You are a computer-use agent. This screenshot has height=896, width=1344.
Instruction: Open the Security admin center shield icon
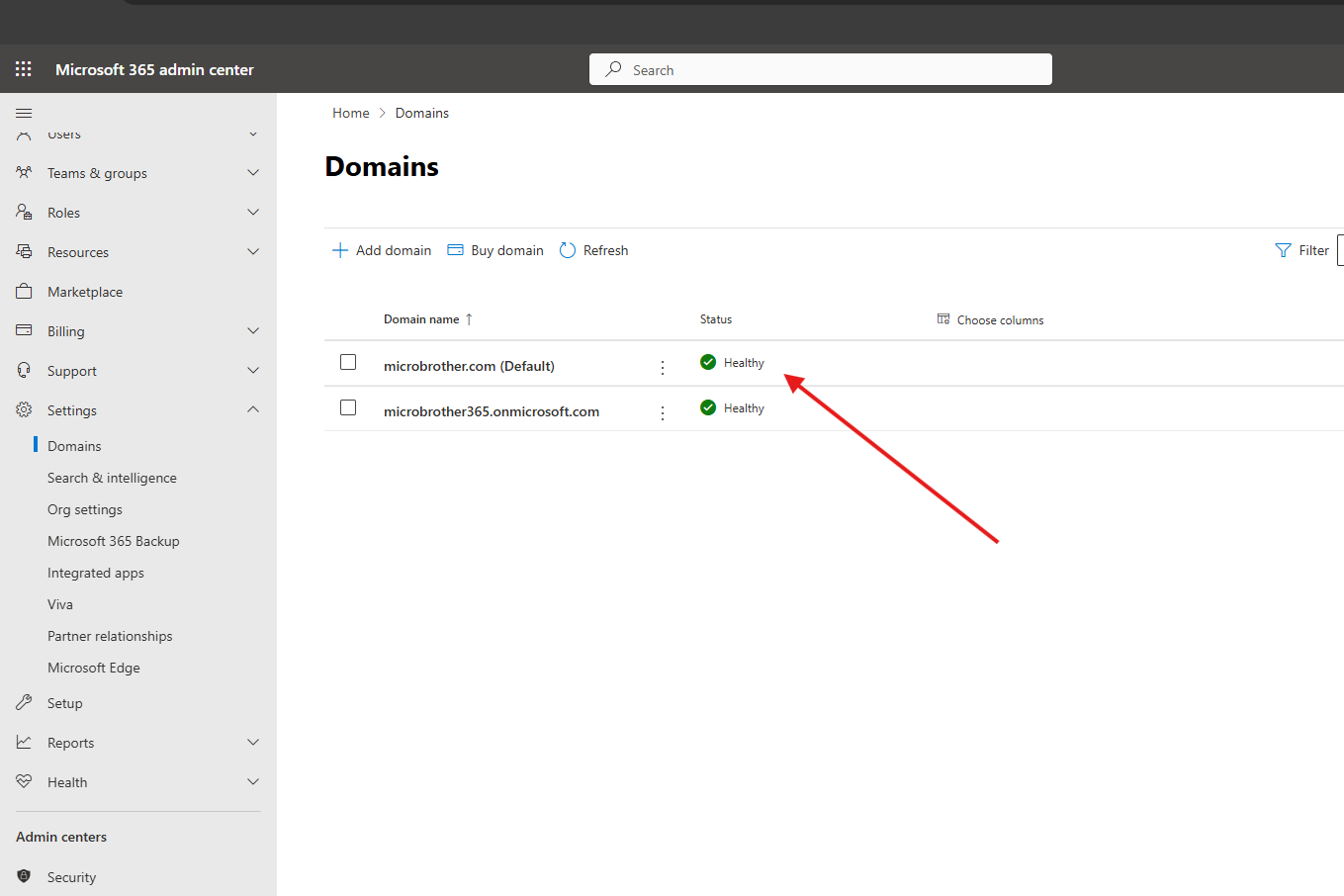click(x=24, y=877)
